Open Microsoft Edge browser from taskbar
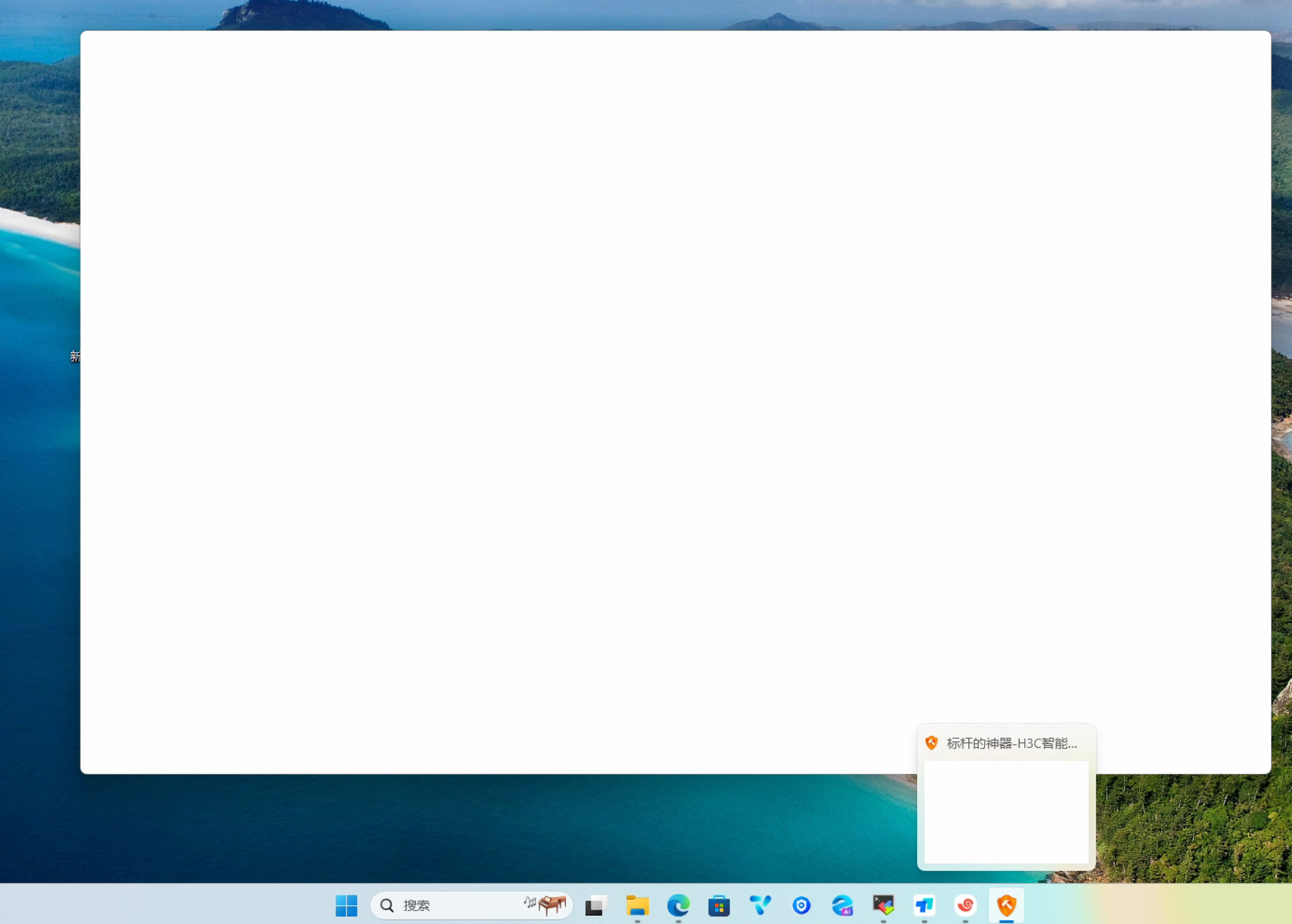 click(x=678, y=905)
